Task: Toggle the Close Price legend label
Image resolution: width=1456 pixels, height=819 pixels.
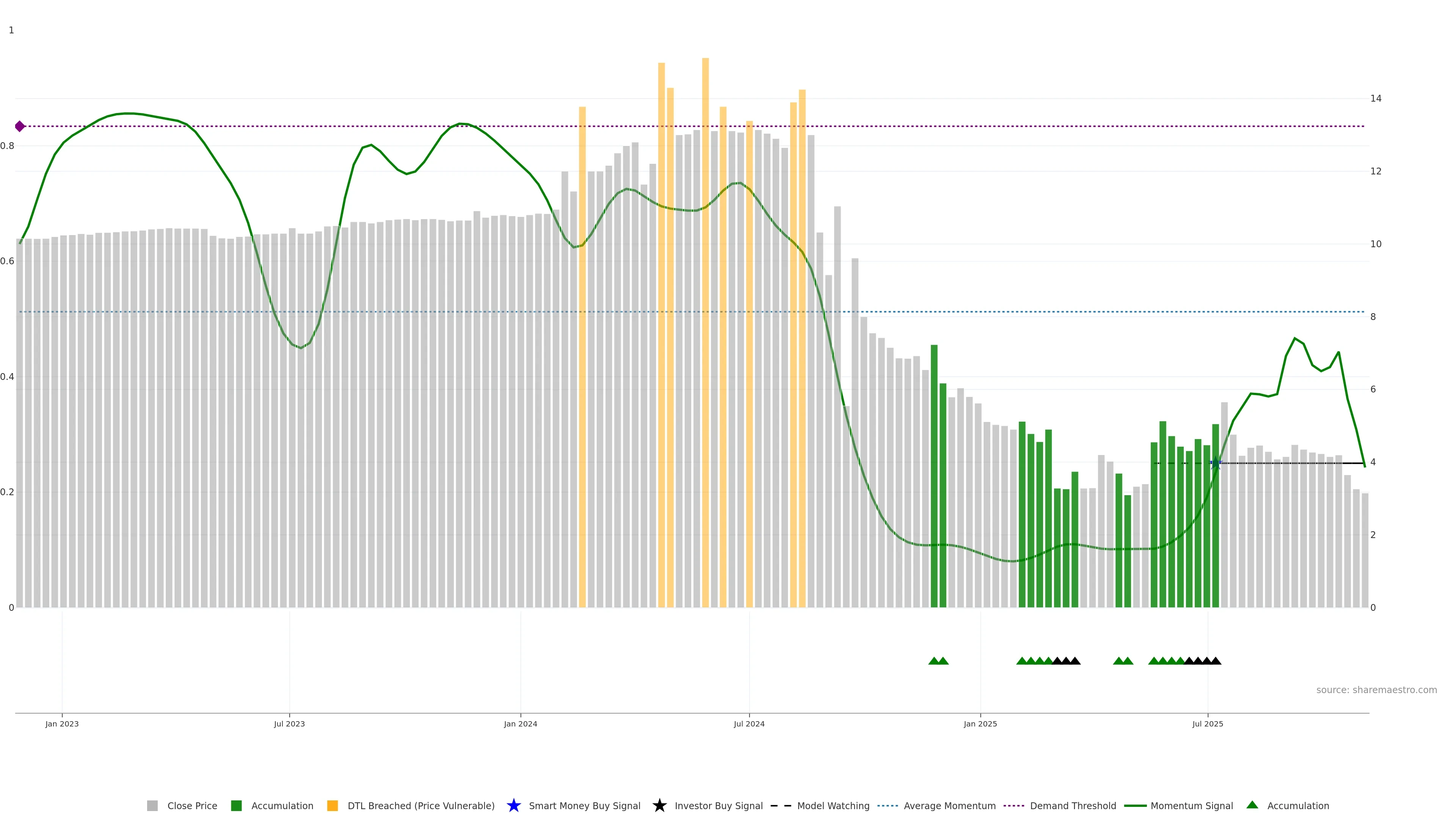Action: [x=192, y=805]
